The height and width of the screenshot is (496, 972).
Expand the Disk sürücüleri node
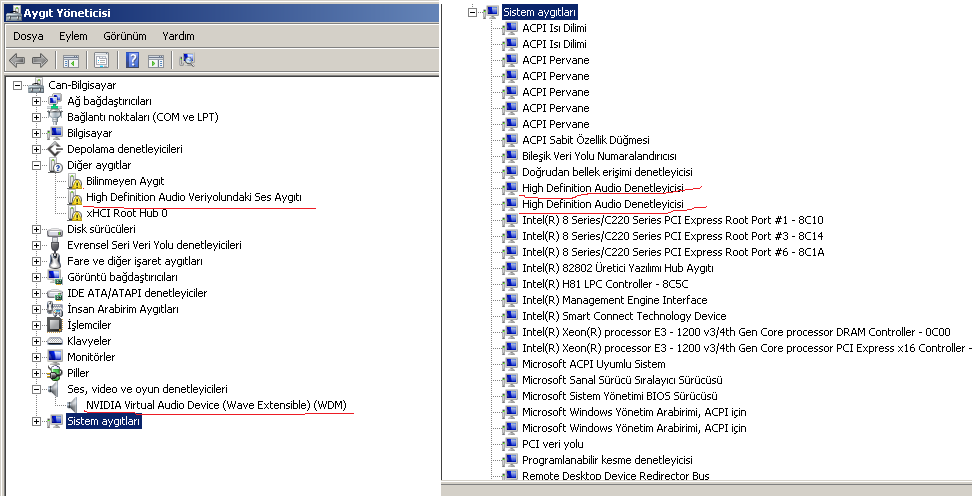click(37, 229)
